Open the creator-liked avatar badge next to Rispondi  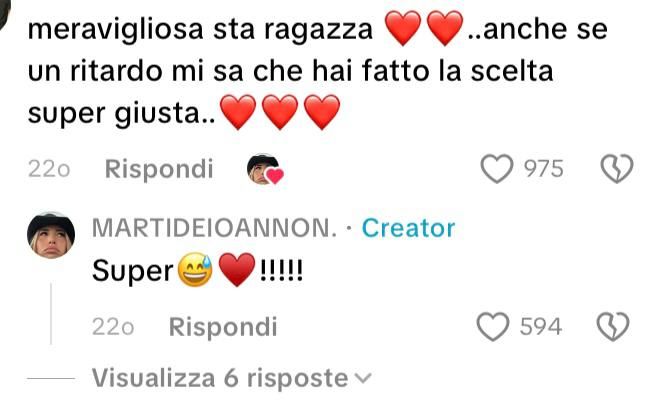(265, 170)
